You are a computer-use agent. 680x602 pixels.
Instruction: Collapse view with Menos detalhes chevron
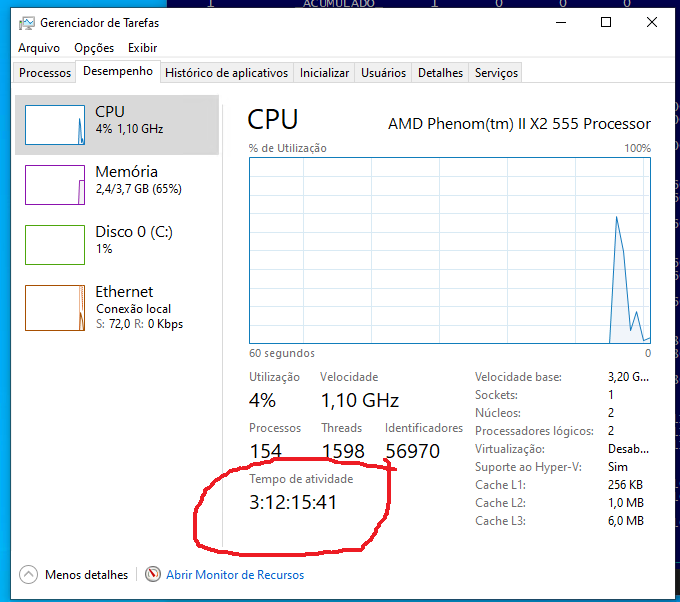point(28,575)
